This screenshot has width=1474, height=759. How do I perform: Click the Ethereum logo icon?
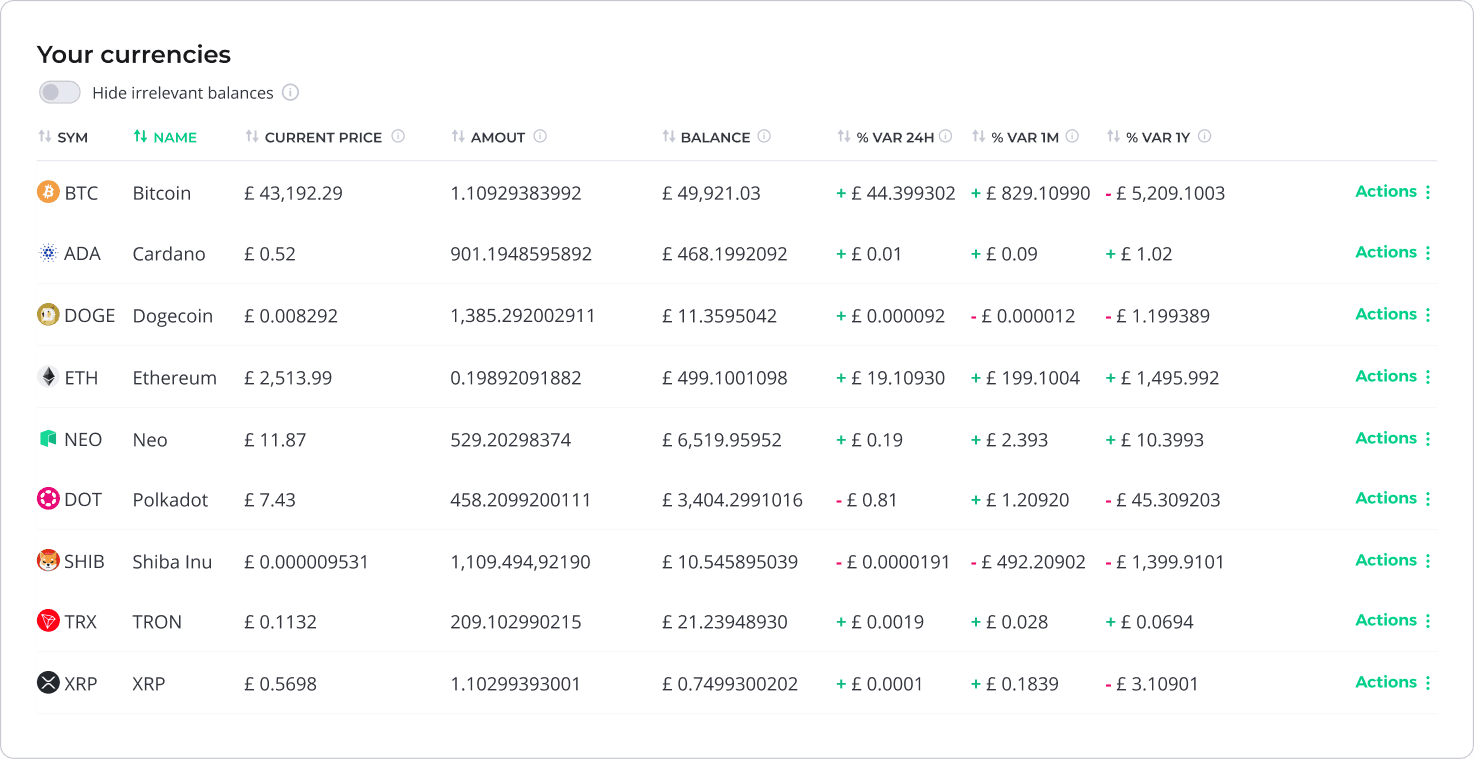[x=47, y=377]
